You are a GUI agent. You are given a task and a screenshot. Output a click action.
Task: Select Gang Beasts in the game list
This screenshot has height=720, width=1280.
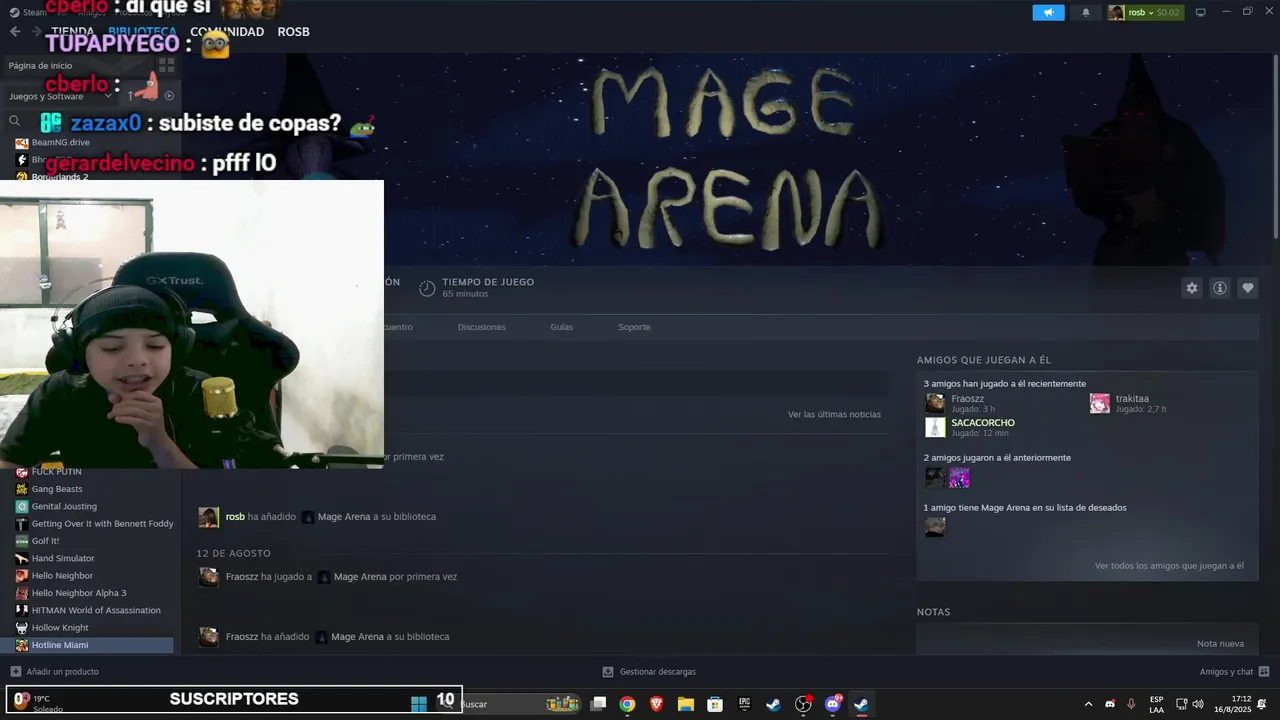point(57,489)
